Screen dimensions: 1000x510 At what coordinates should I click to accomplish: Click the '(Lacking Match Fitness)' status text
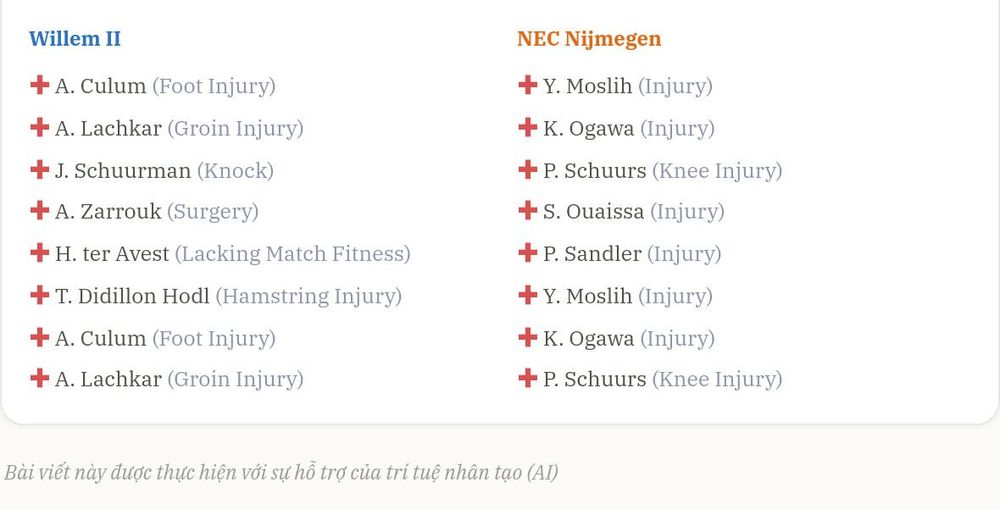pos(293,254)
